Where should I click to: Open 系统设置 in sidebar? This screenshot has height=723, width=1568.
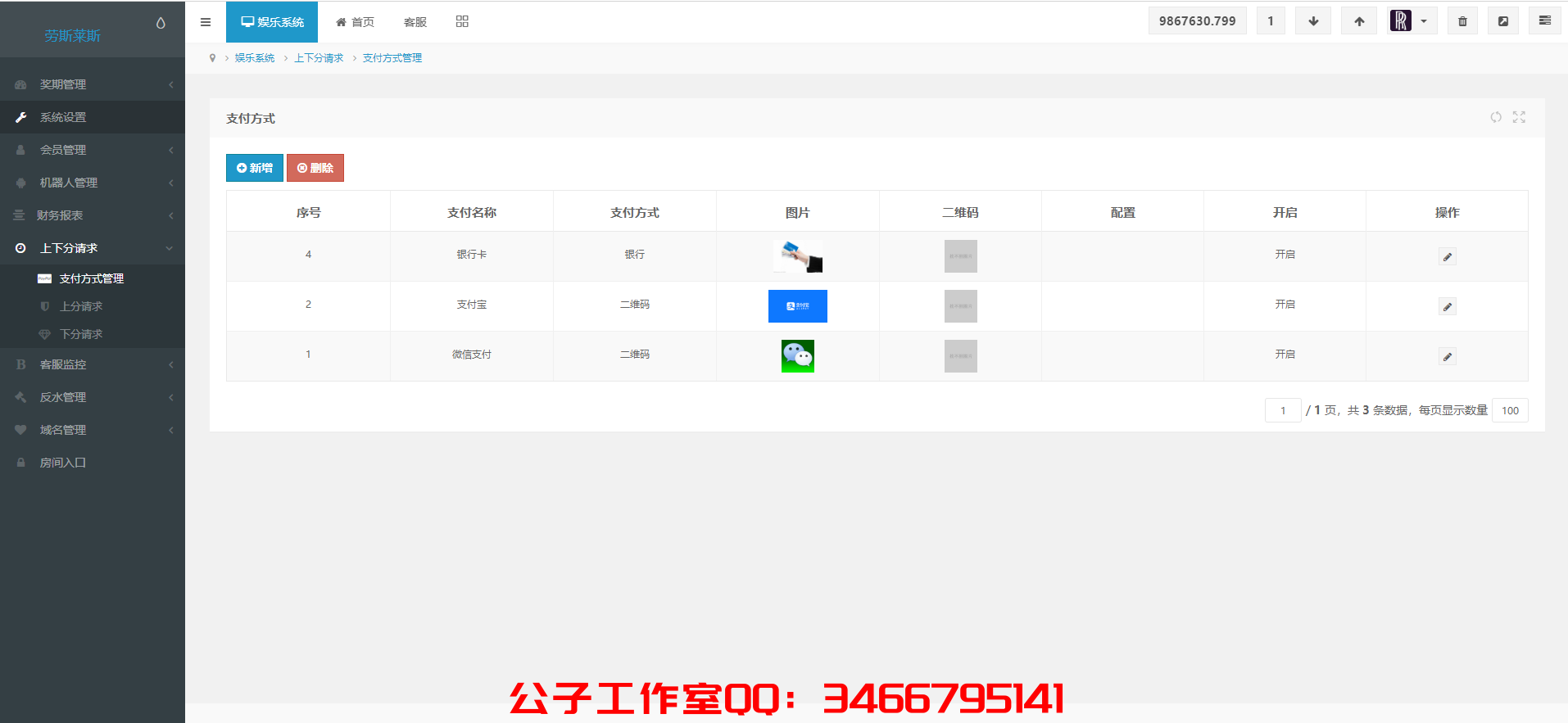tap(93, 117)
